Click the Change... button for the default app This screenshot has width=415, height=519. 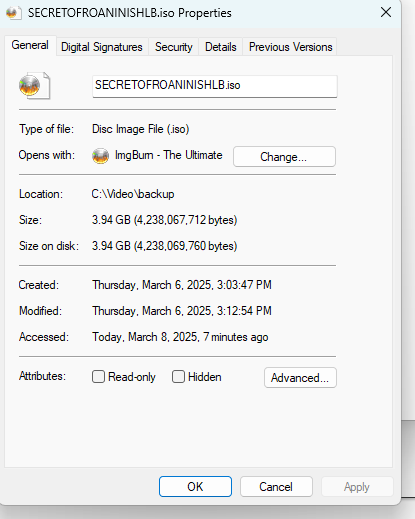(x=284, y=156)
